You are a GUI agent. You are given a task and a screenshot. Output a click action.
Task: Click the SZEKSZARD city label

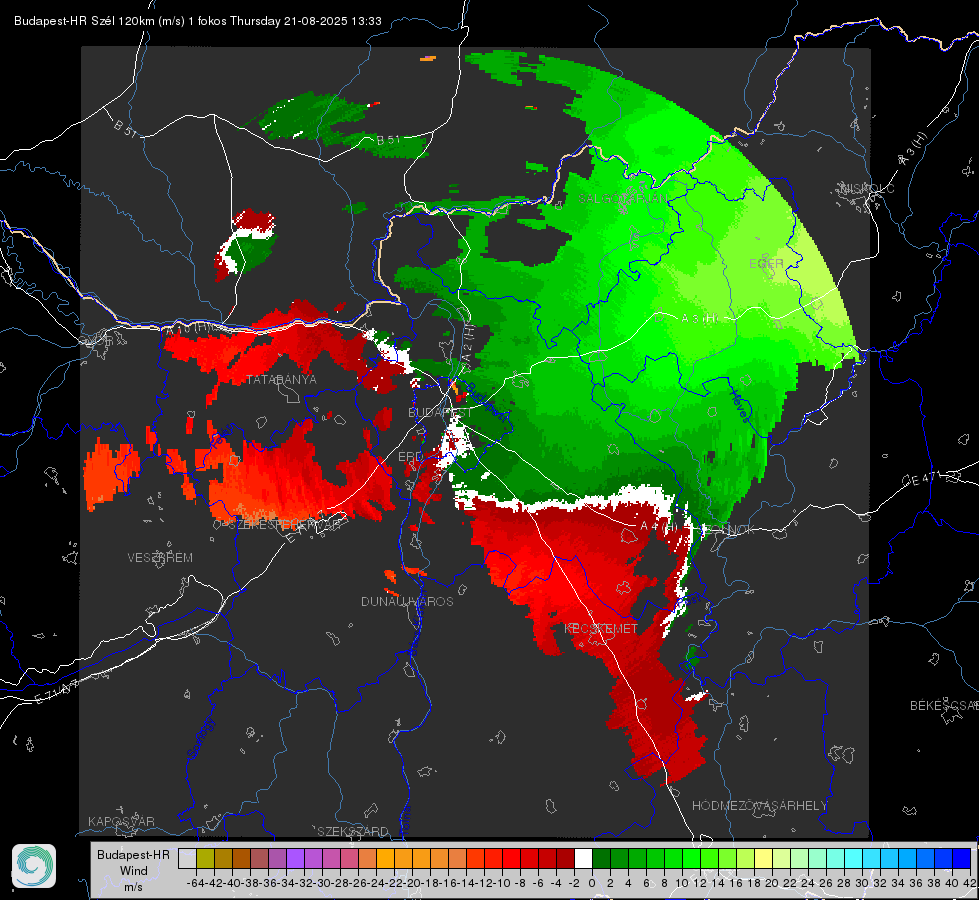point(353,831)
